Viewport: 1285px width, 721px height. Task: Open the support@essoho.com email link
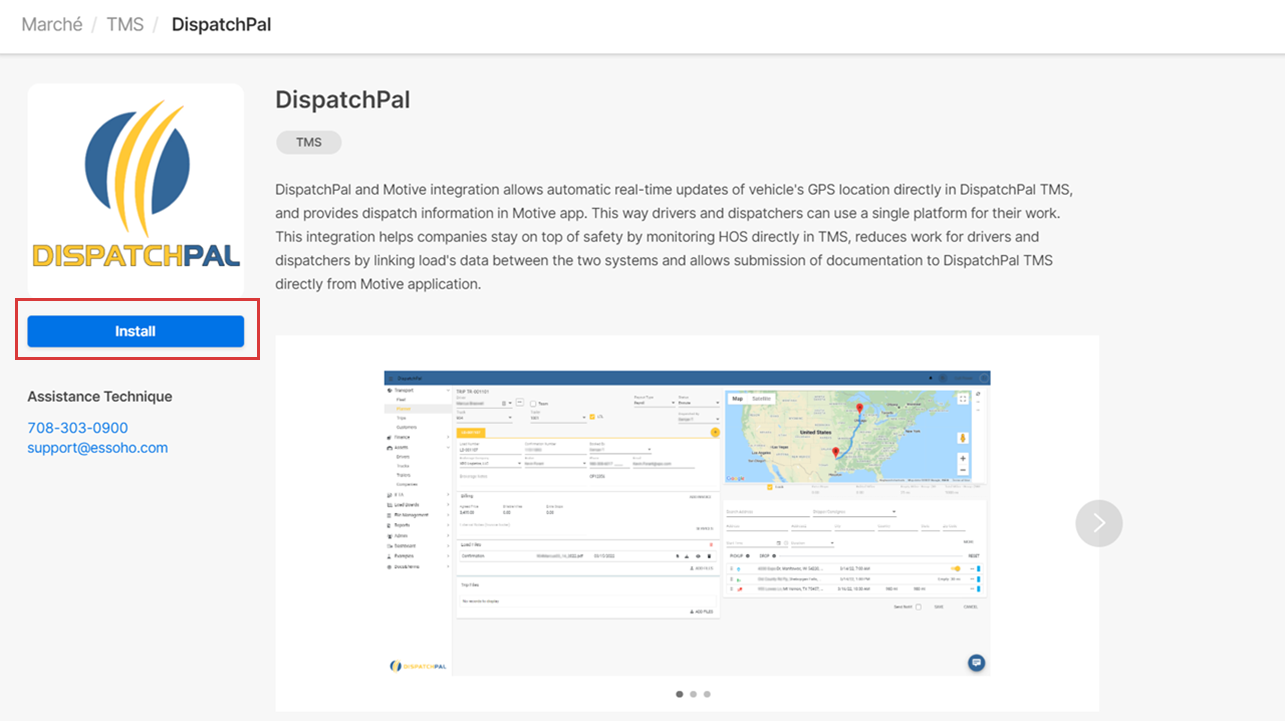[x=97, y=447]
